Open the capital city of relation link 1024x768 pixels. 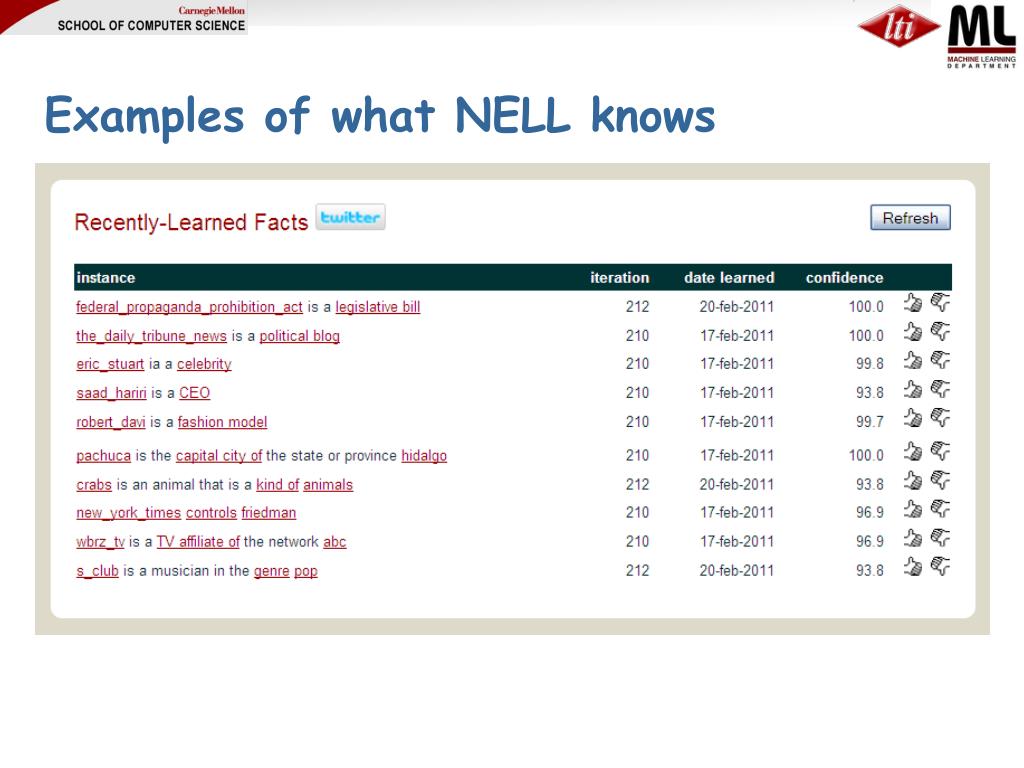[x=219, y=455]
